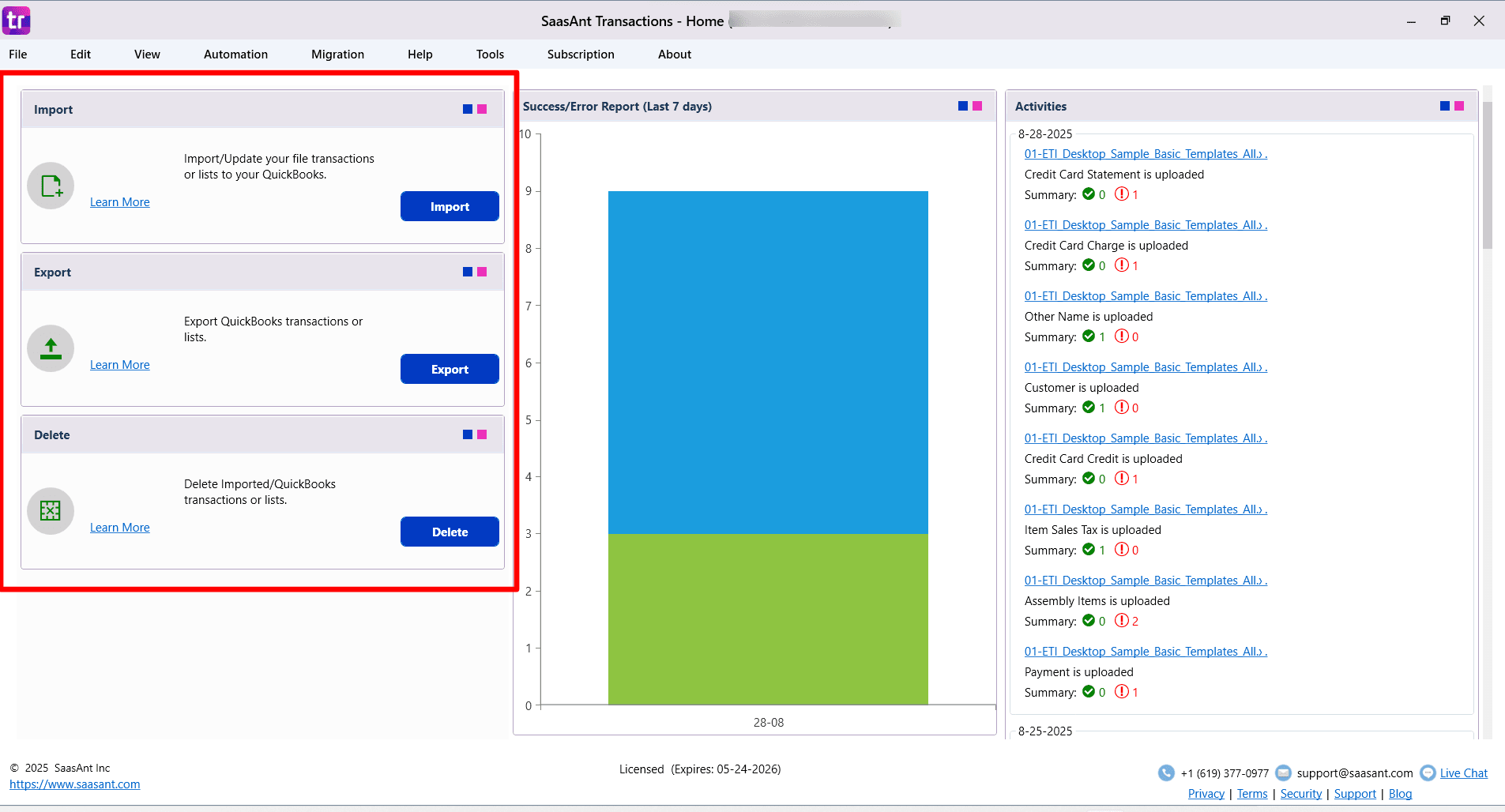Open the File menu
Image resolution: width=1505 pixels, height=812 pixels.
tap(18, 54)
